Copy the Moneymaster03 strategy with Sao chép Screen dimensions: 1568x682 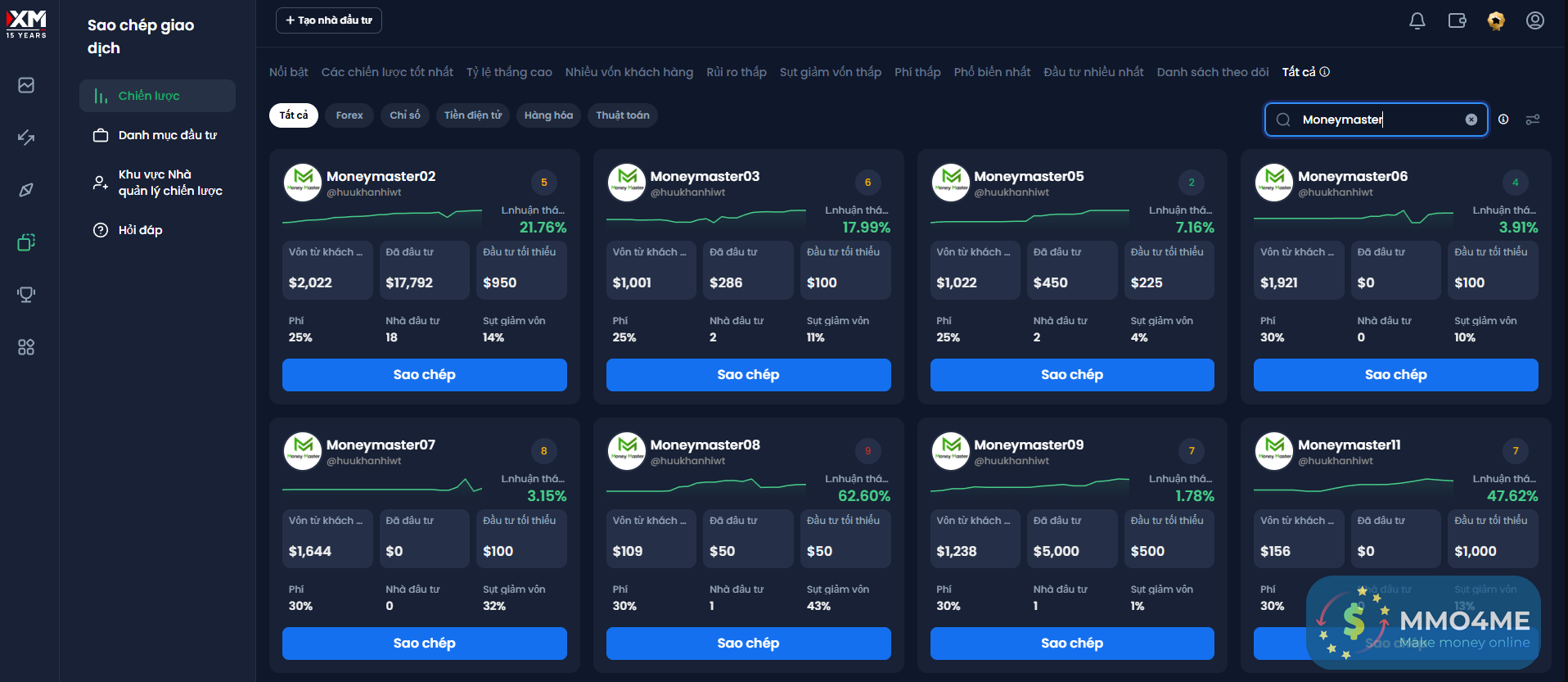749,375
